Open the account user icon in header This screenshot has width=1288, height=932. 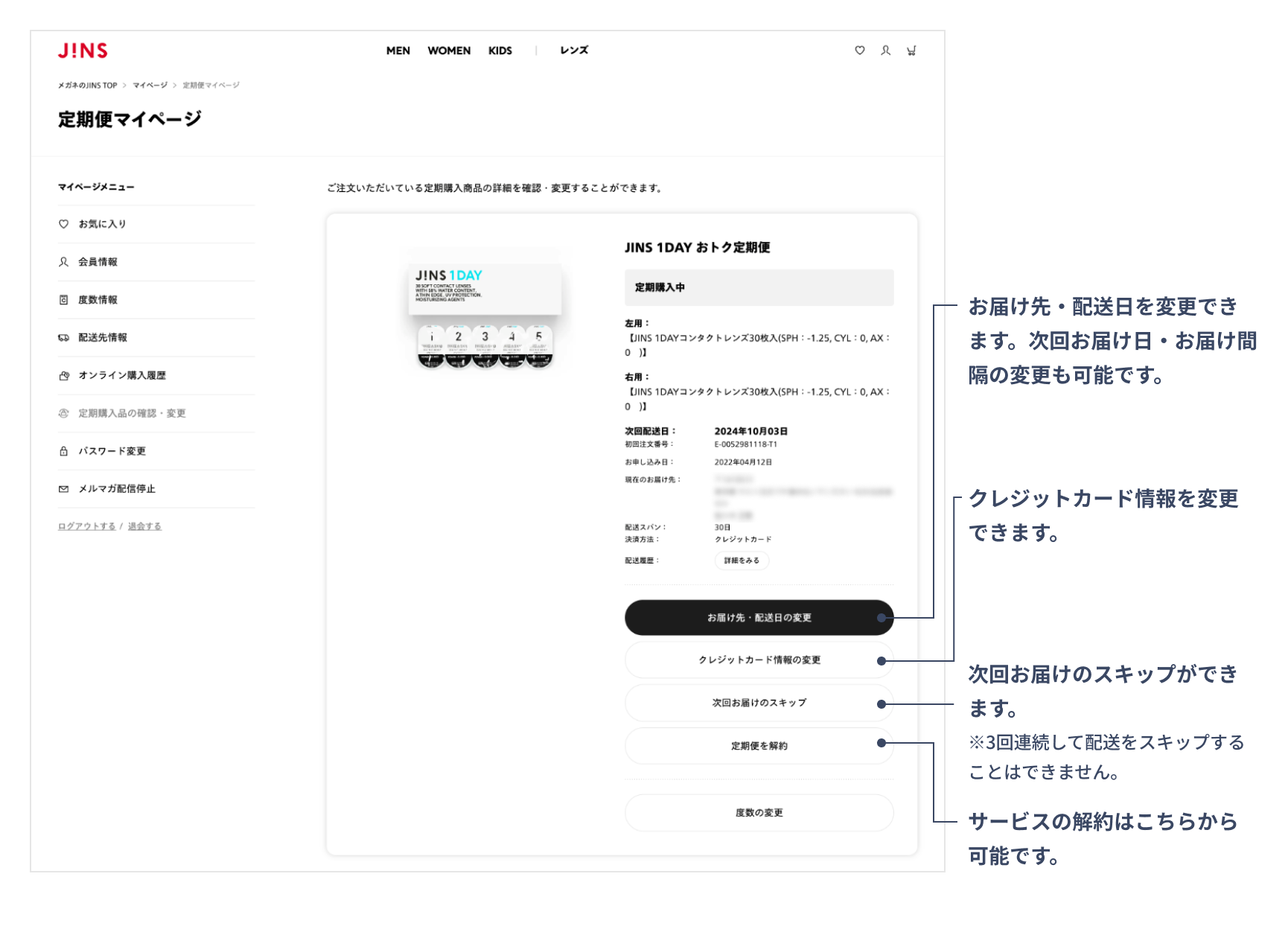[885, 51]
